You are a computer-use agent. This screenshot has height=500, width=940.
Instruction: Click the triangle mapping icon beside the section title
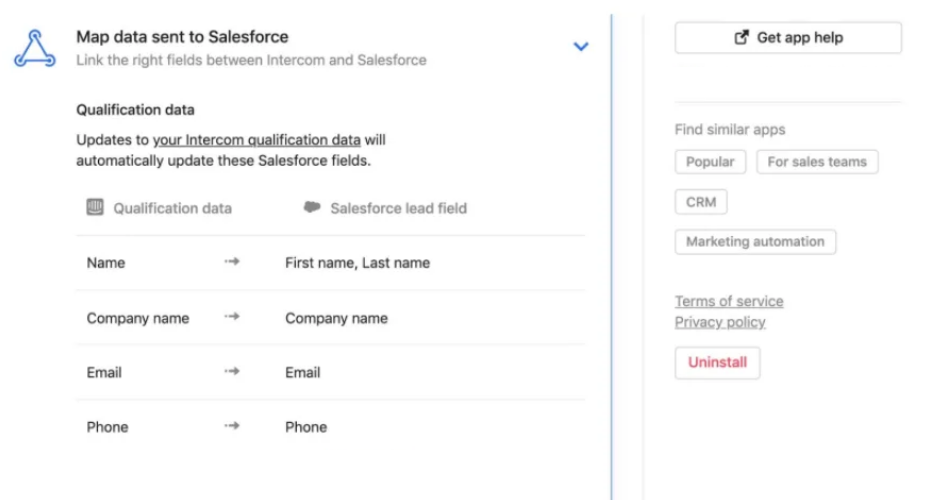(x=35, y=47)
